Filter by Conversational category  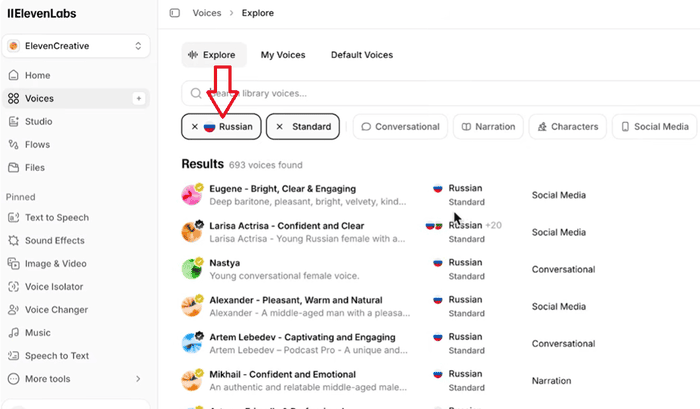coord(400,127)
